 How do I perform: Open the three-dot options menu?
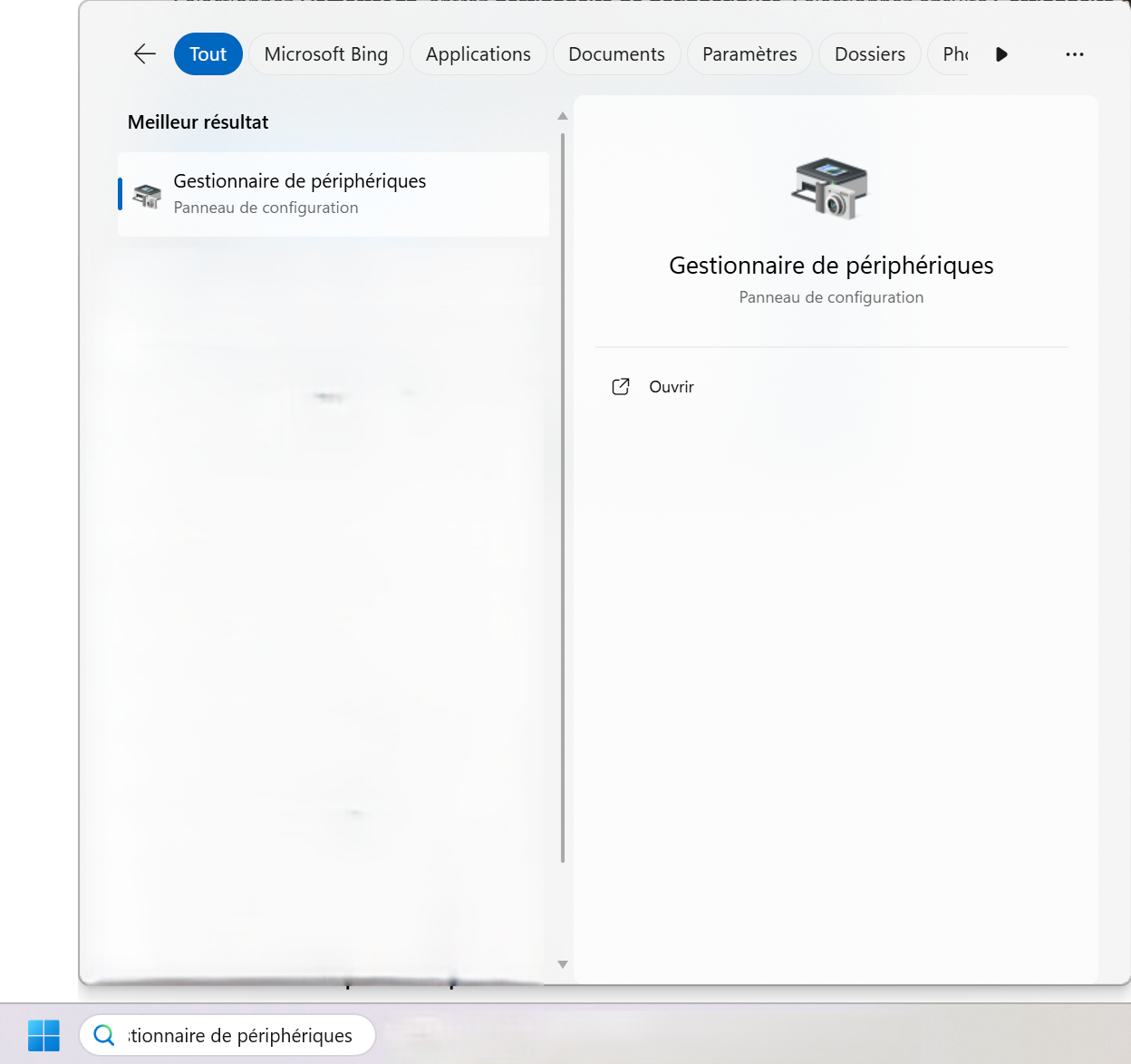[1075, 54]
